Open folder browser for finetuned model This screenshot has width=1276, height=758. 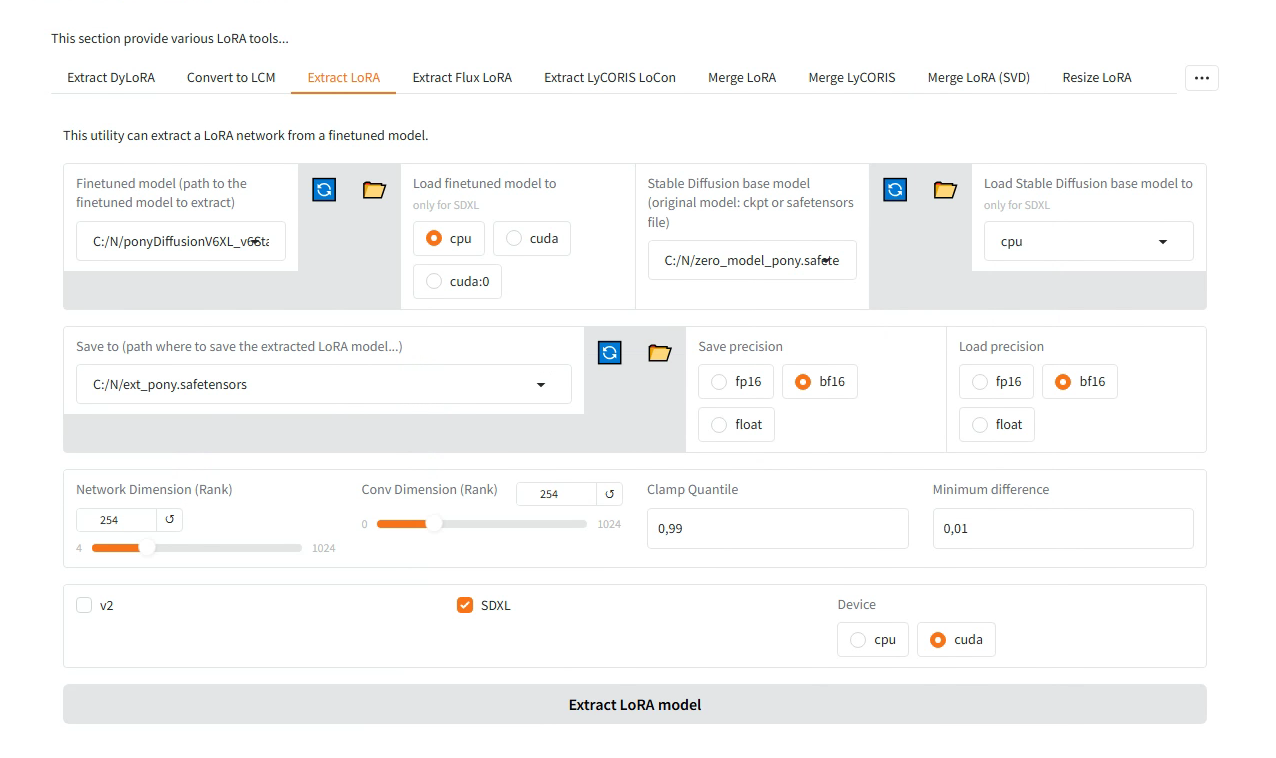point(374,190)
